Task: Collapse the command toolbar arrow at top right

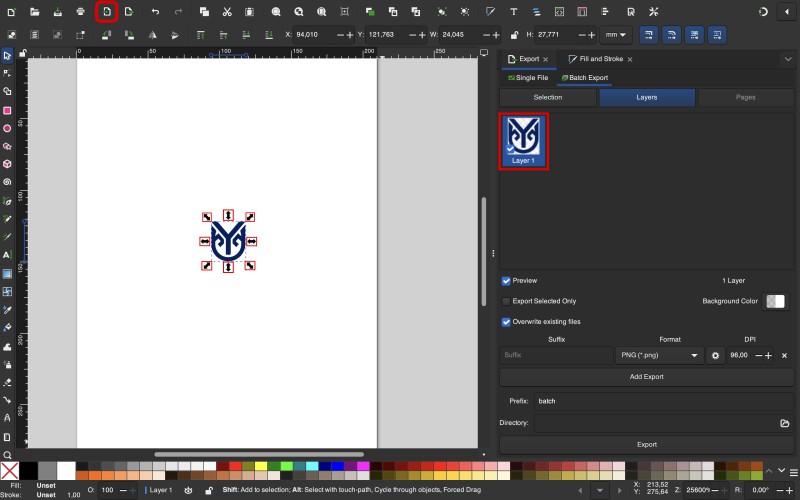Action: click(x=787, y=12)
